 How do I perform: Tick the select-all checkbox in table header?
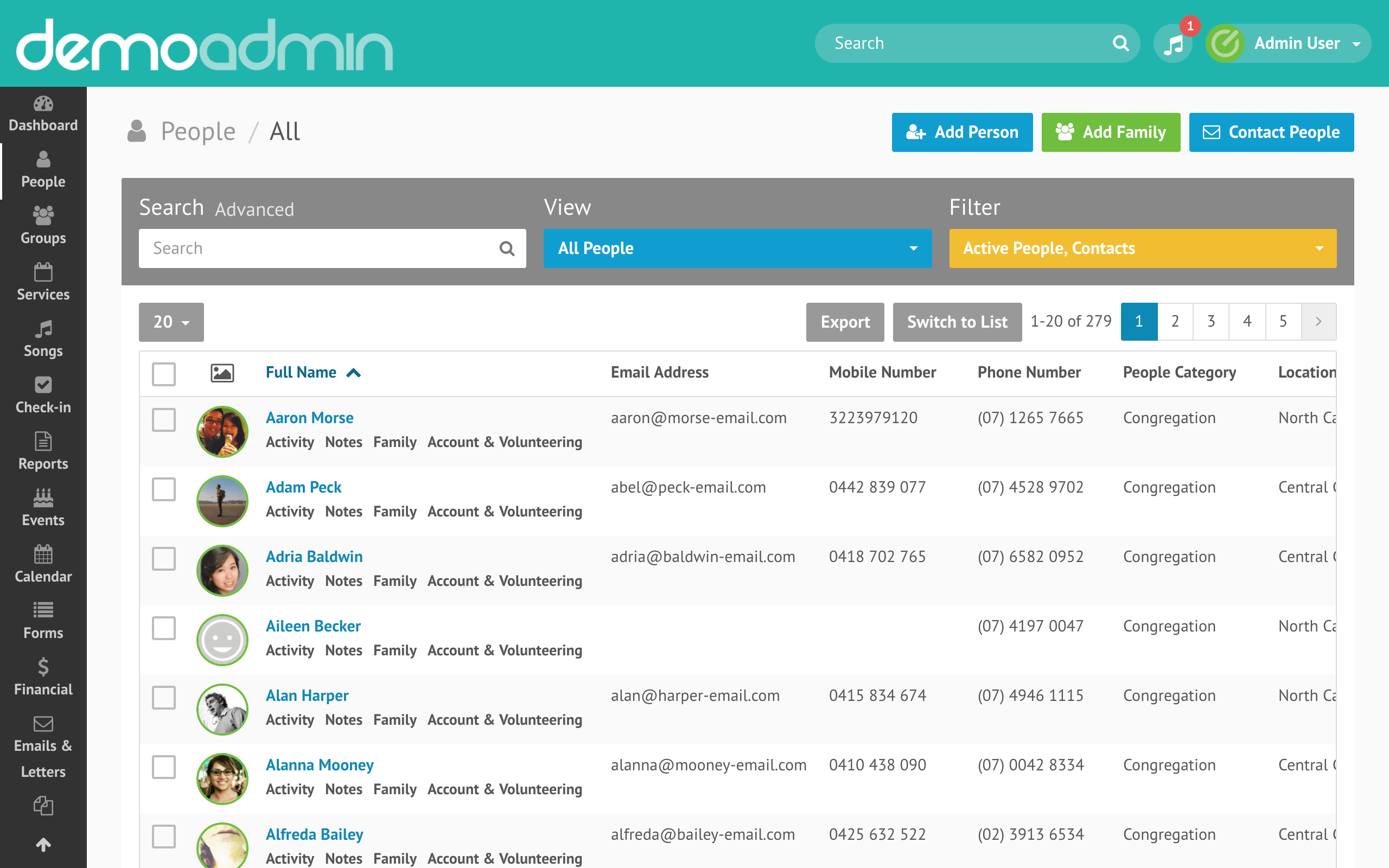163,374
